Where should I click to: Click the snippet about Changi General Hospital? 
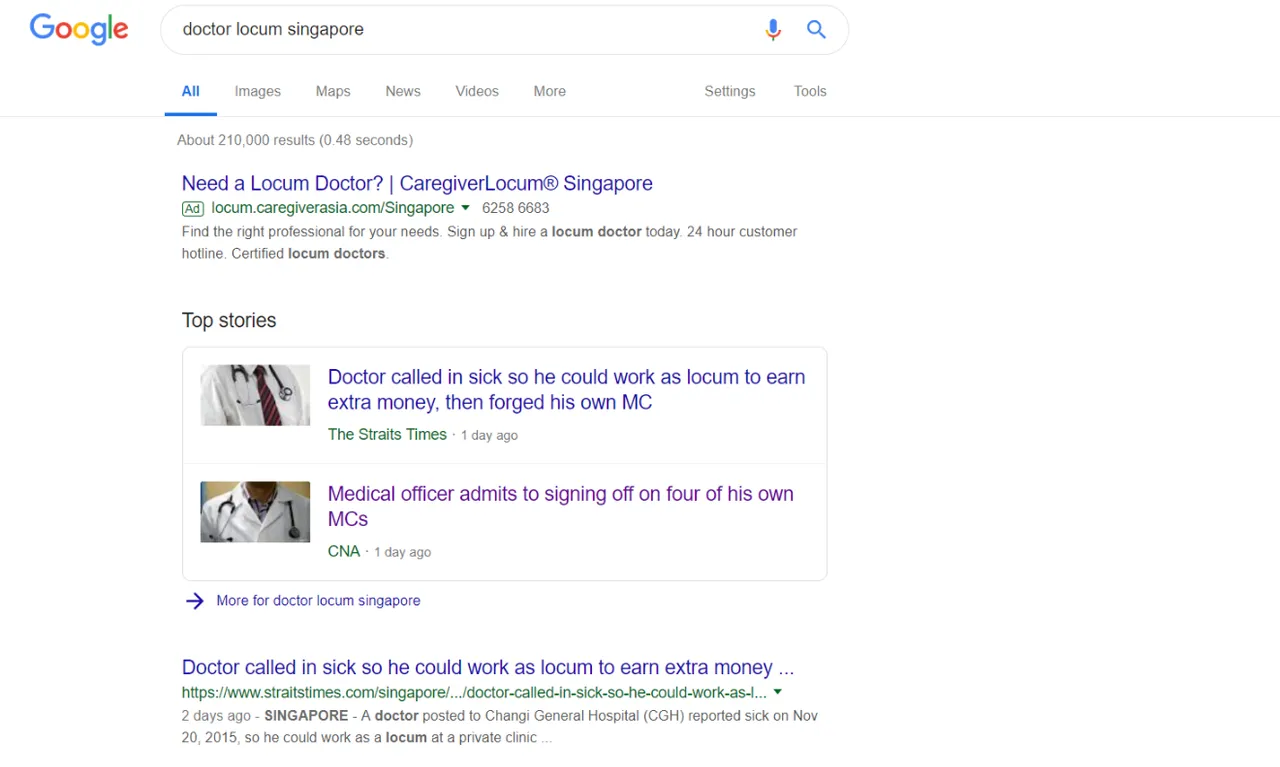[500, 727]
